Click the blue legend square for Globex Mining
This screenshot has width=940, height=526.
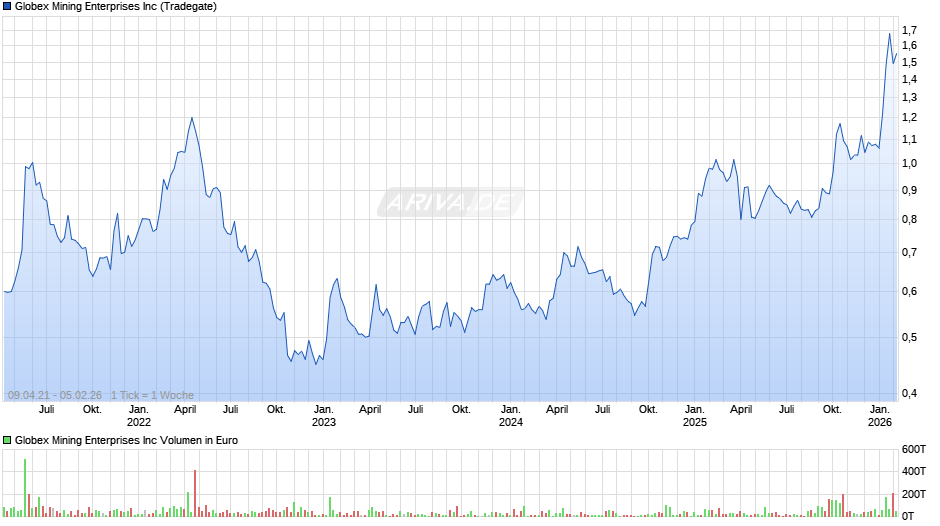click(7, 7)
